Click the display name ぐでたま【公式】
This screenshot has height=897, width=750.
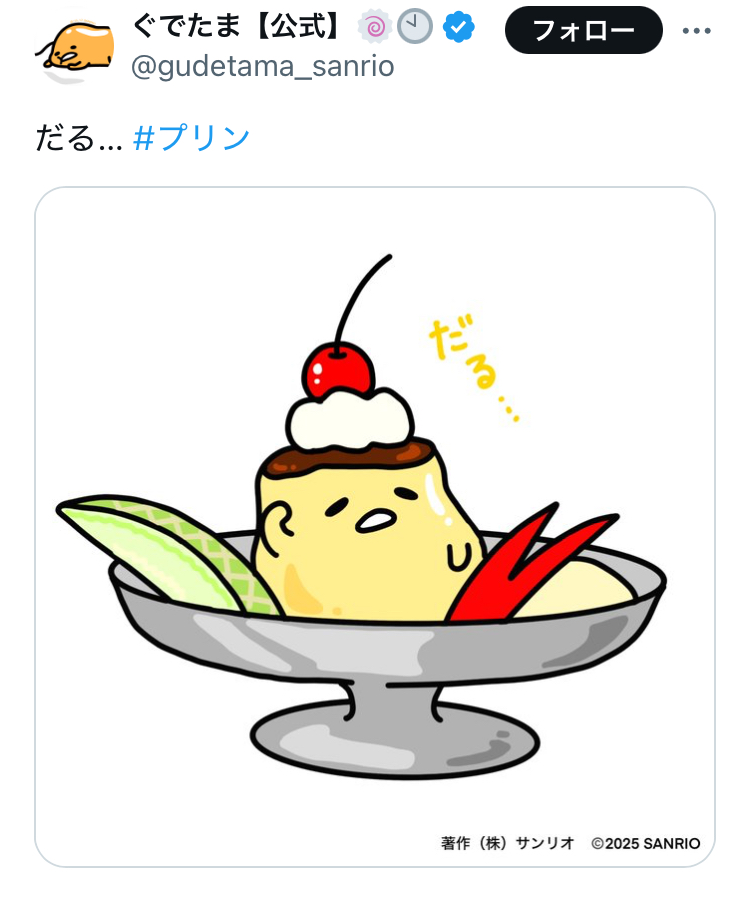pyautogui.click(x=237, y=27)
